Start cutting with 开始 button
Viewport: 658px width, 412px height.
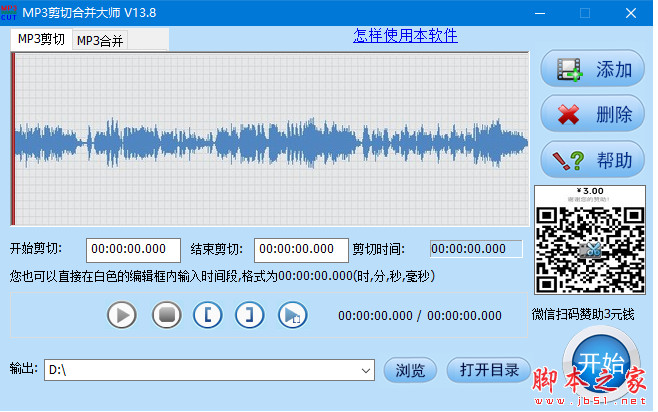(601, 364)
